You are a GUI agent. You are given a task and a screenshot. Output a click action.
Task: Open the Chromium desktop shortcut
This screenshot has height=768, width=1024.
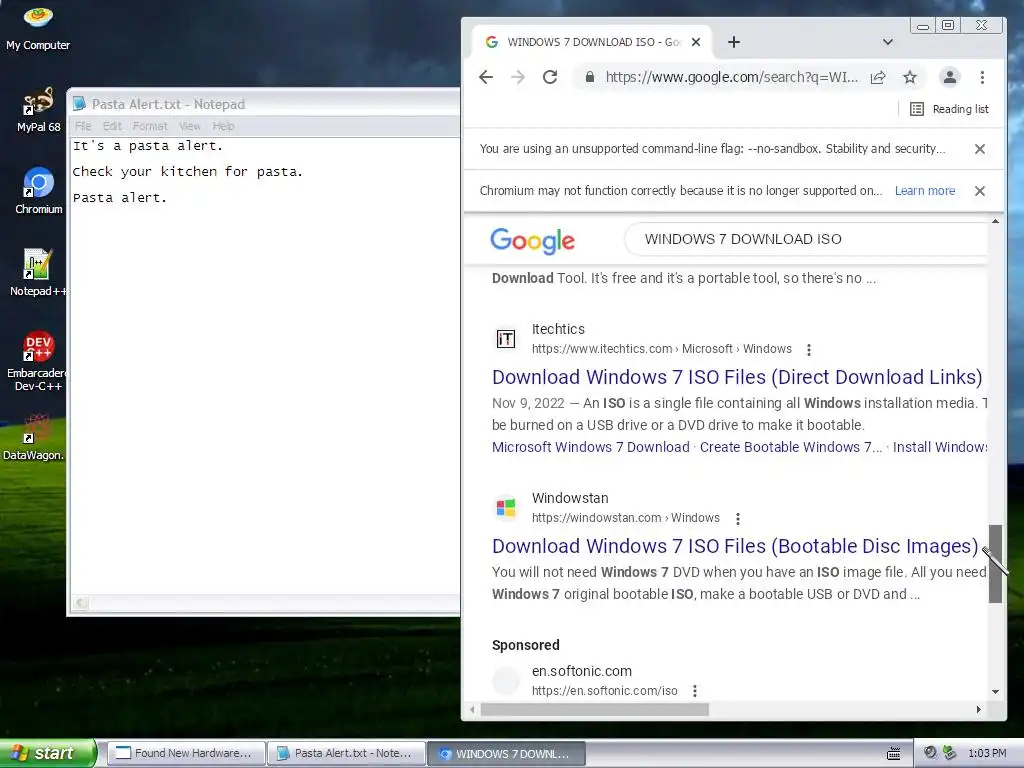point(39,191)
